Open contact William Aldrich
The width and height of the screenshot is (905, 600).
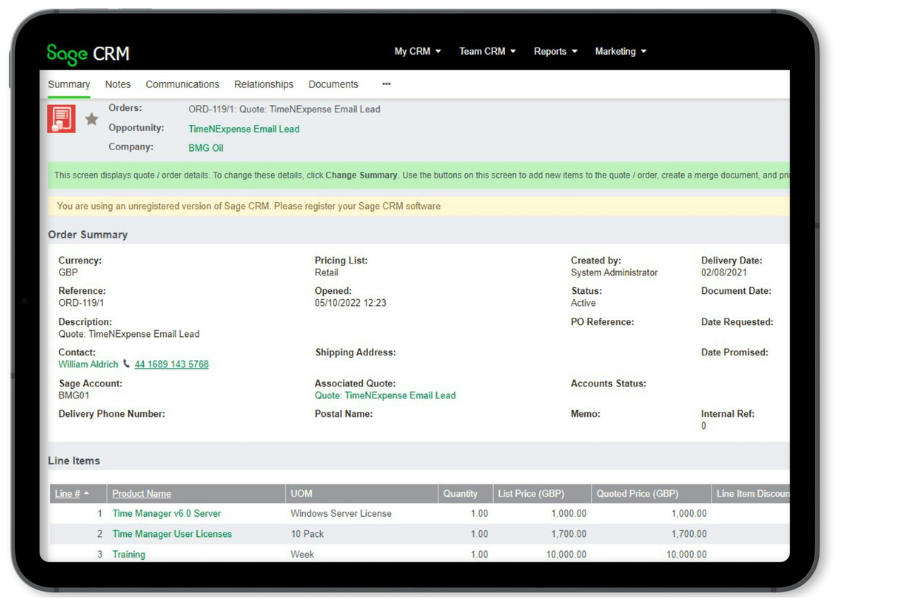pyautogui.click(x=88, y=365)
